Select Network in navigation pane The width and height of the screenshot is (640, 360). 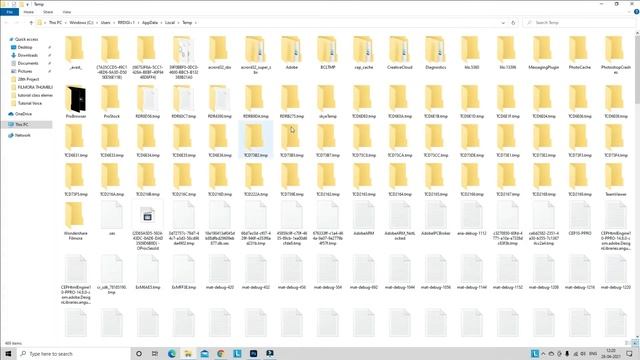point(22,135)
